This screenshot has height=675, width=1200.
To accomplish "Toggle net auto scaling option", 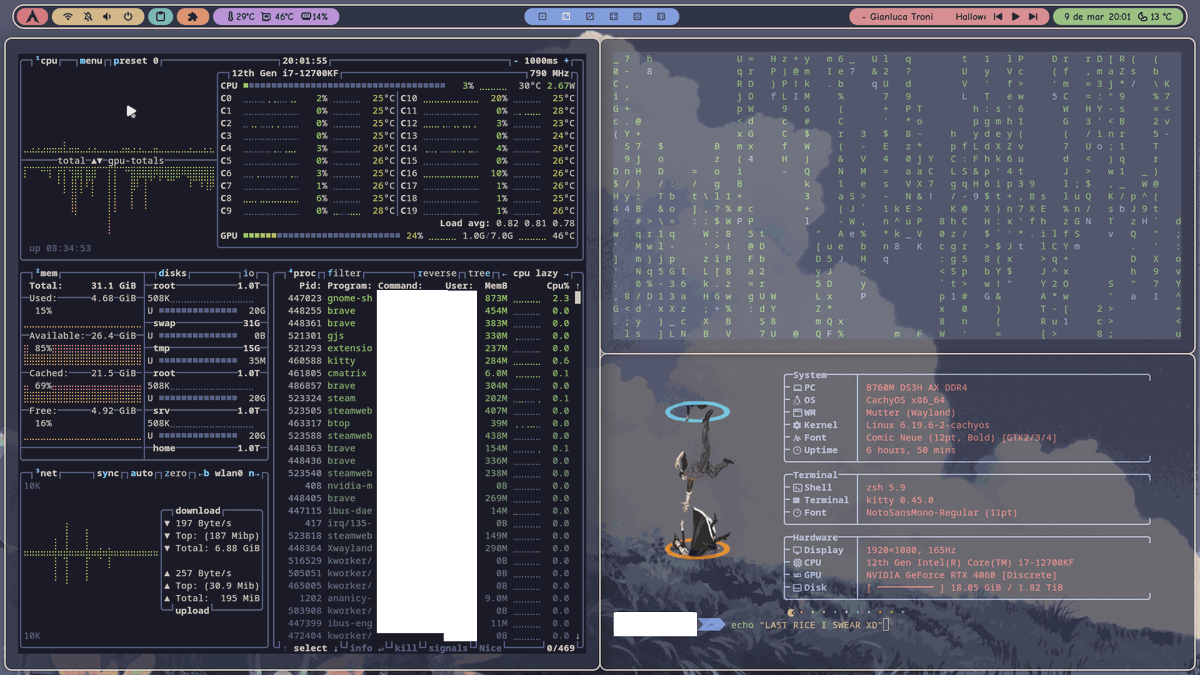I will coord(142,473).
